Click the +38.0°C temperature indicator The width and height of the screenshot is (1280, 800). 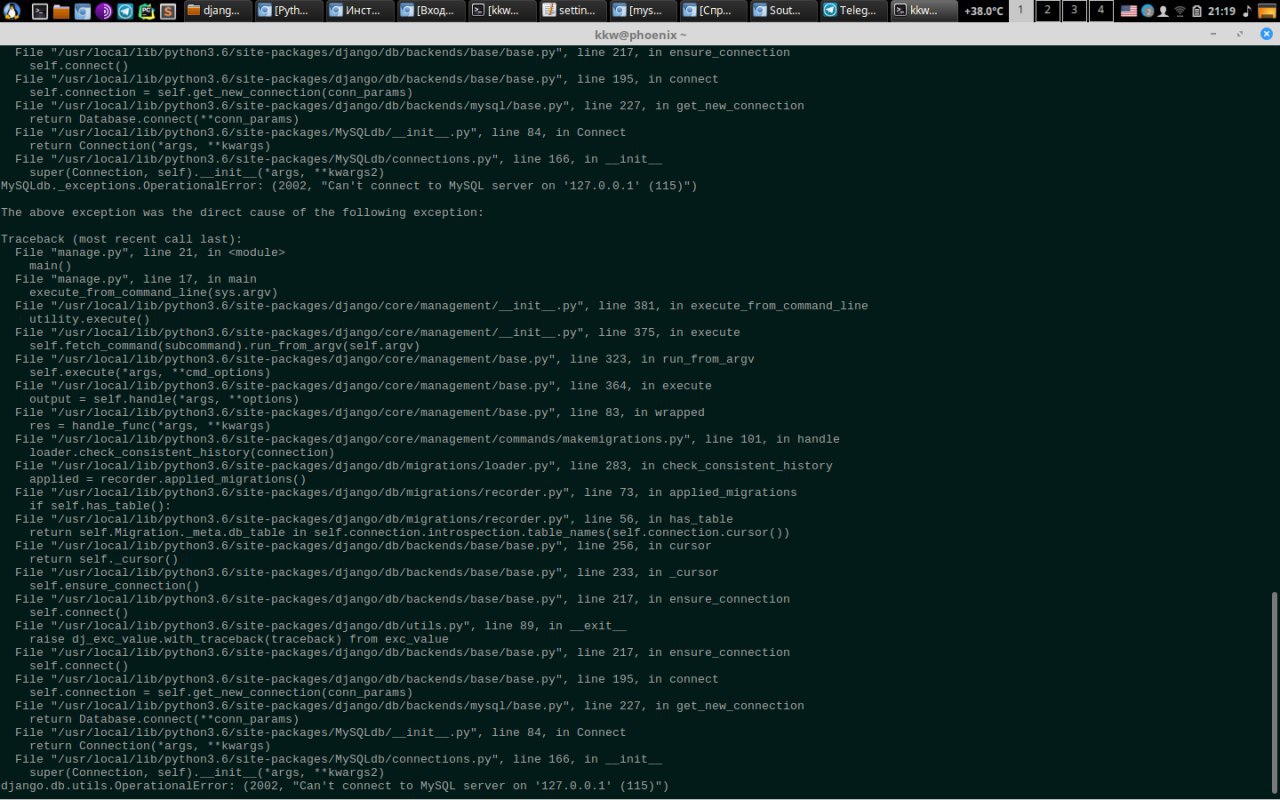[x=983, y=11]
